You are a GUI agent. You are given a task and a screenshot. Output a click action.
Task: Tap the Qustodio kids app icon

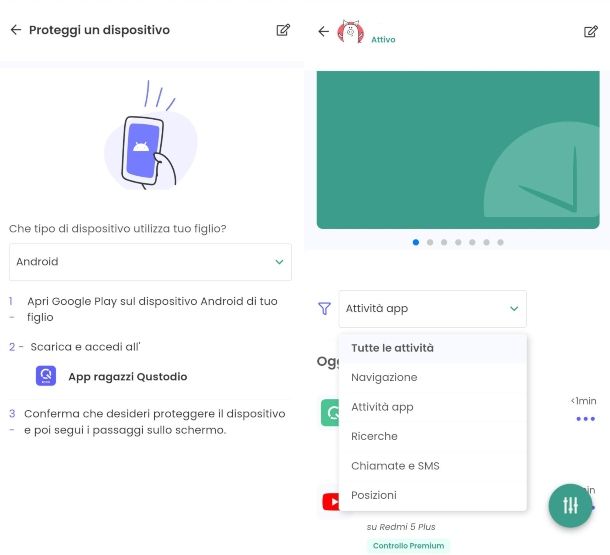[46, 376]
